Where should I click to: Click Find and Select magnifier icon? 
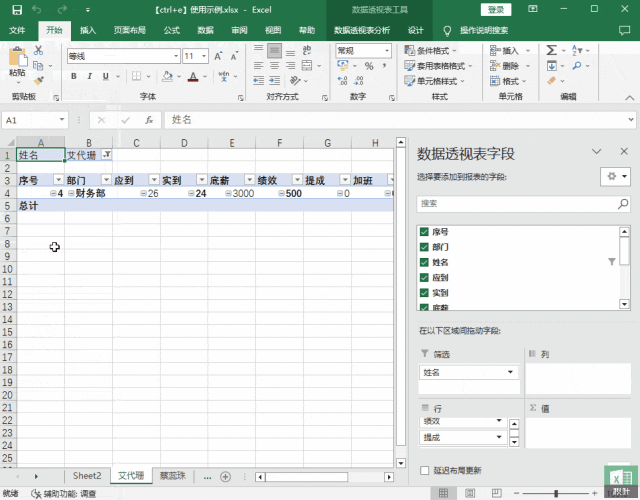(577, 66)
